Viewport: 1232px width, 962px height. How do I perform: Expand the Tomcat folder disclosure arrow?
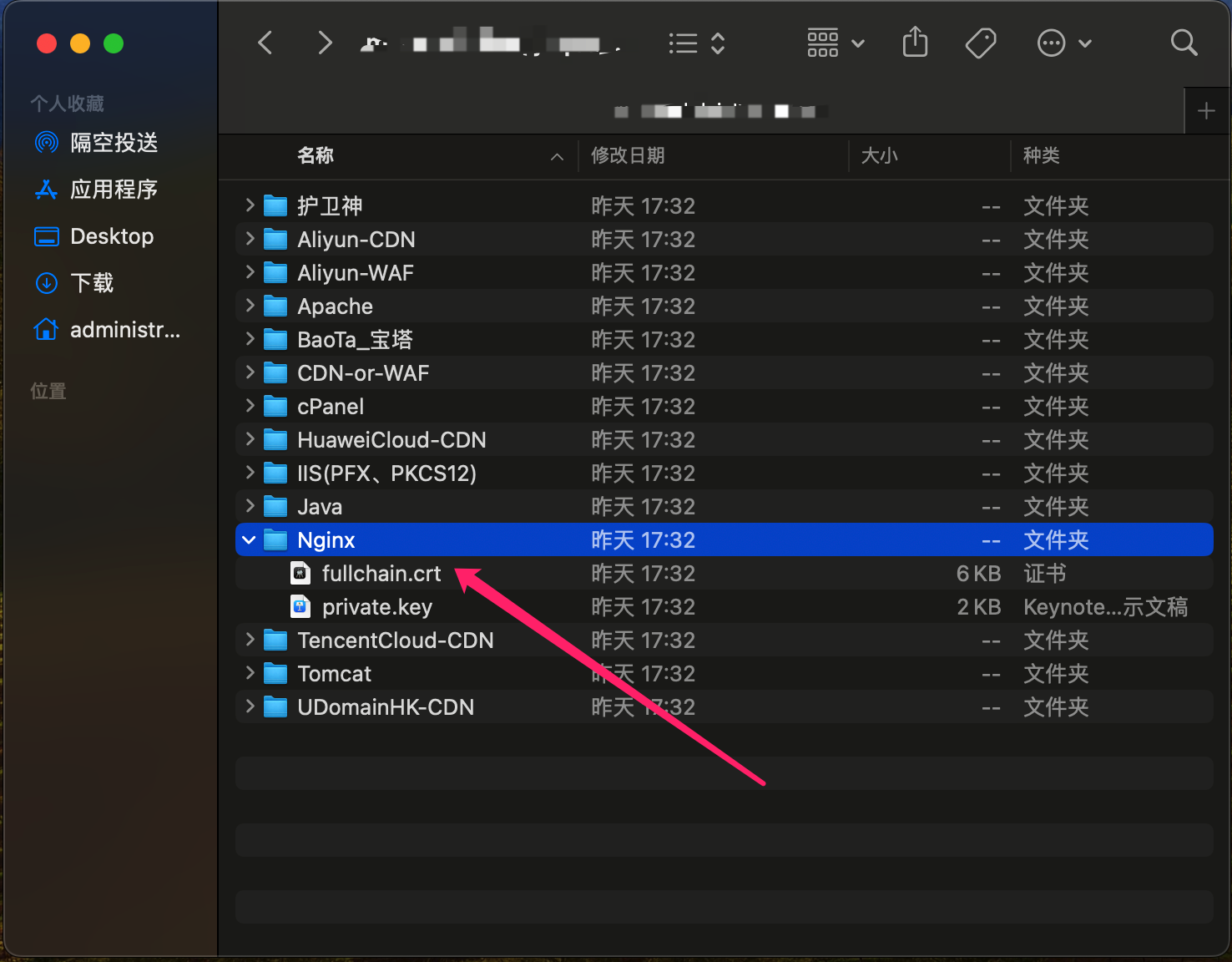[x=250, y=673]
